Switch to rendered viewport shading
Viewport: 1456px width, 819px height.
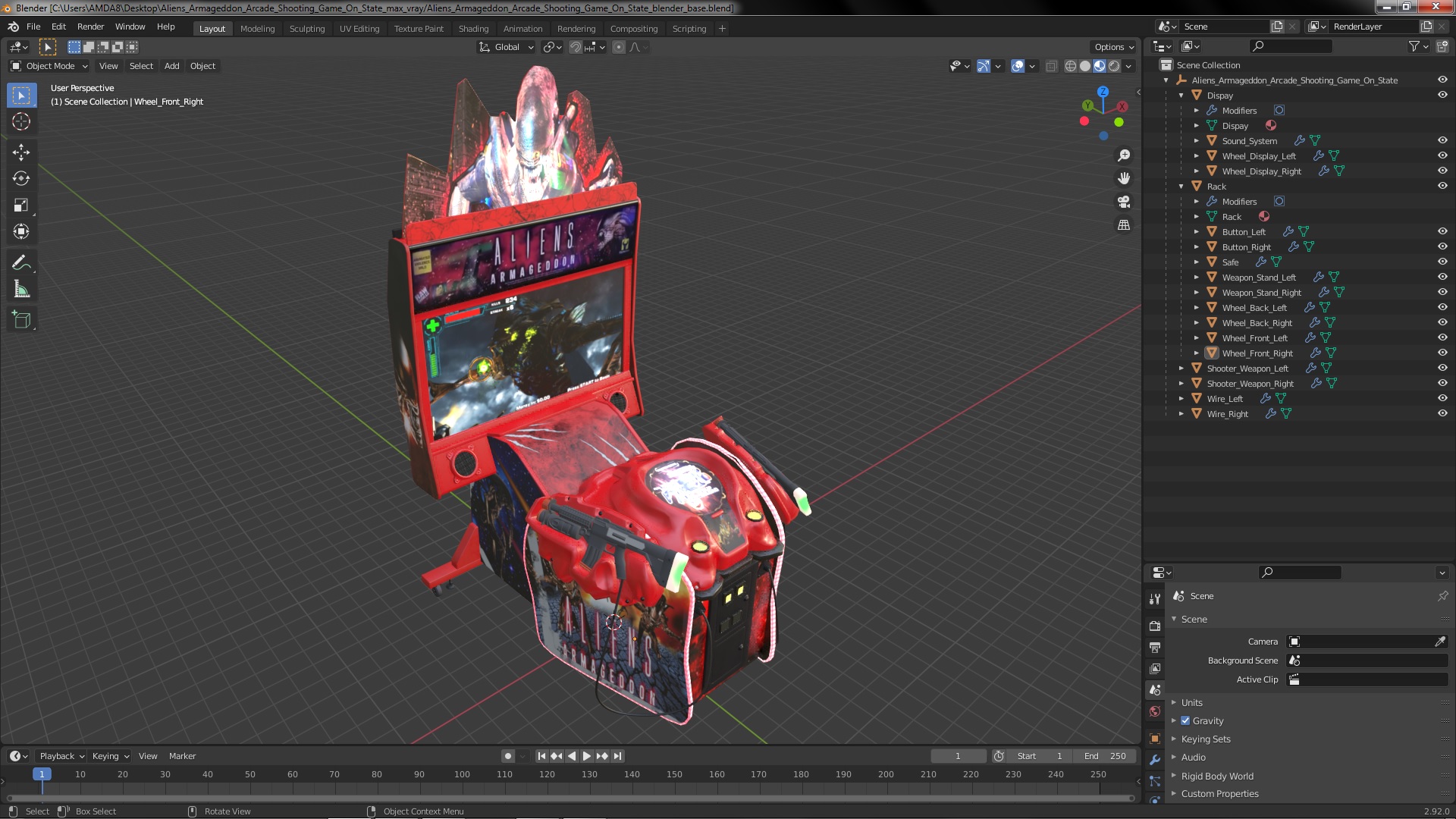pos(1114,66)
